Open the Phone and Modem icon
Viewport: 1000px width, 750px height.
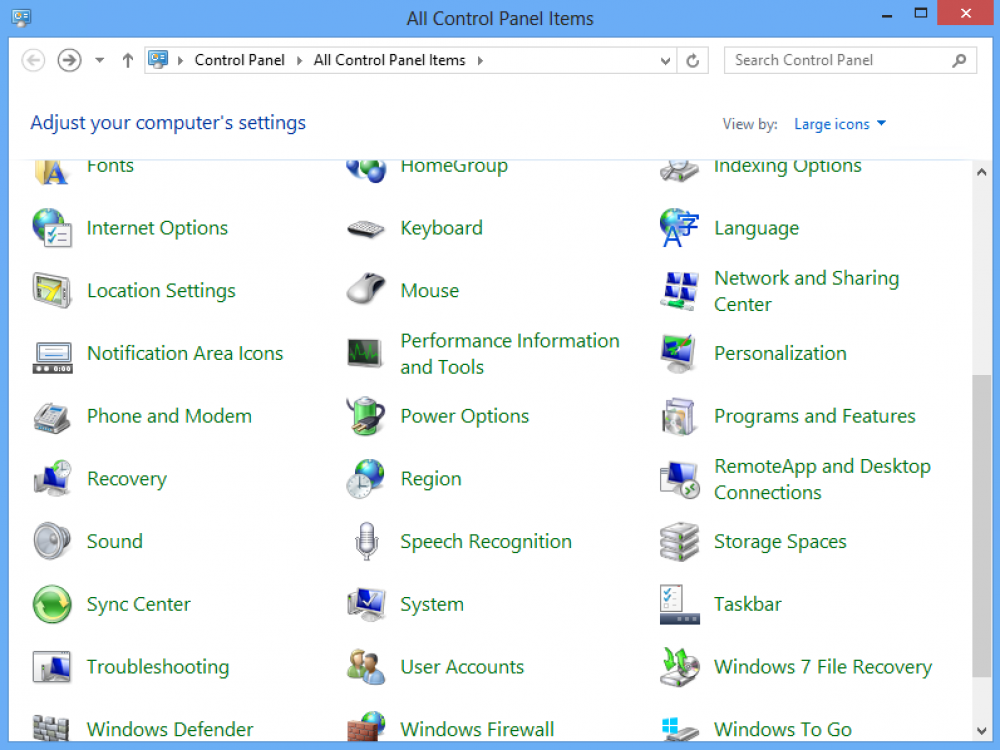(x=52, y=418)
